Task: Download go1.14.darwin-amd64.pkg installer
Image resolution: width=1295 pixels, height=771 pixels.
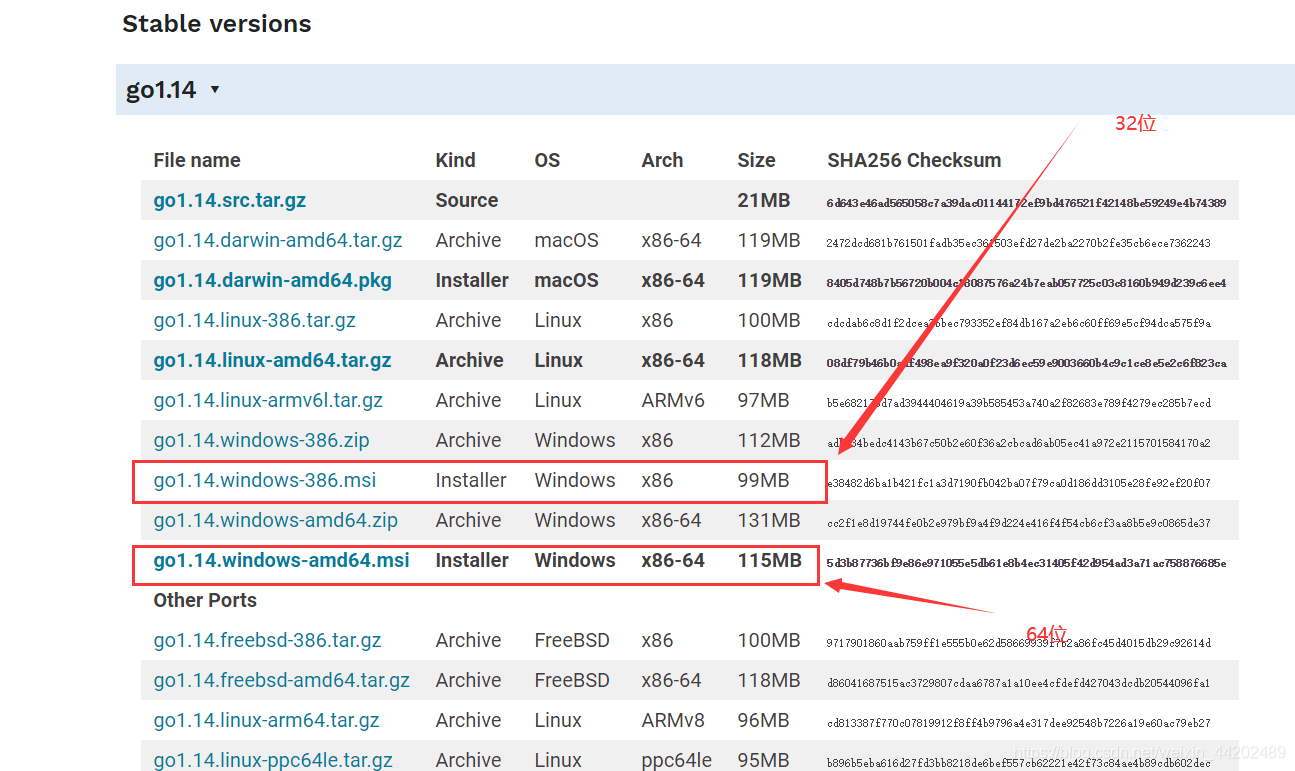Action: pyautogui.click(x=273, y=280)
